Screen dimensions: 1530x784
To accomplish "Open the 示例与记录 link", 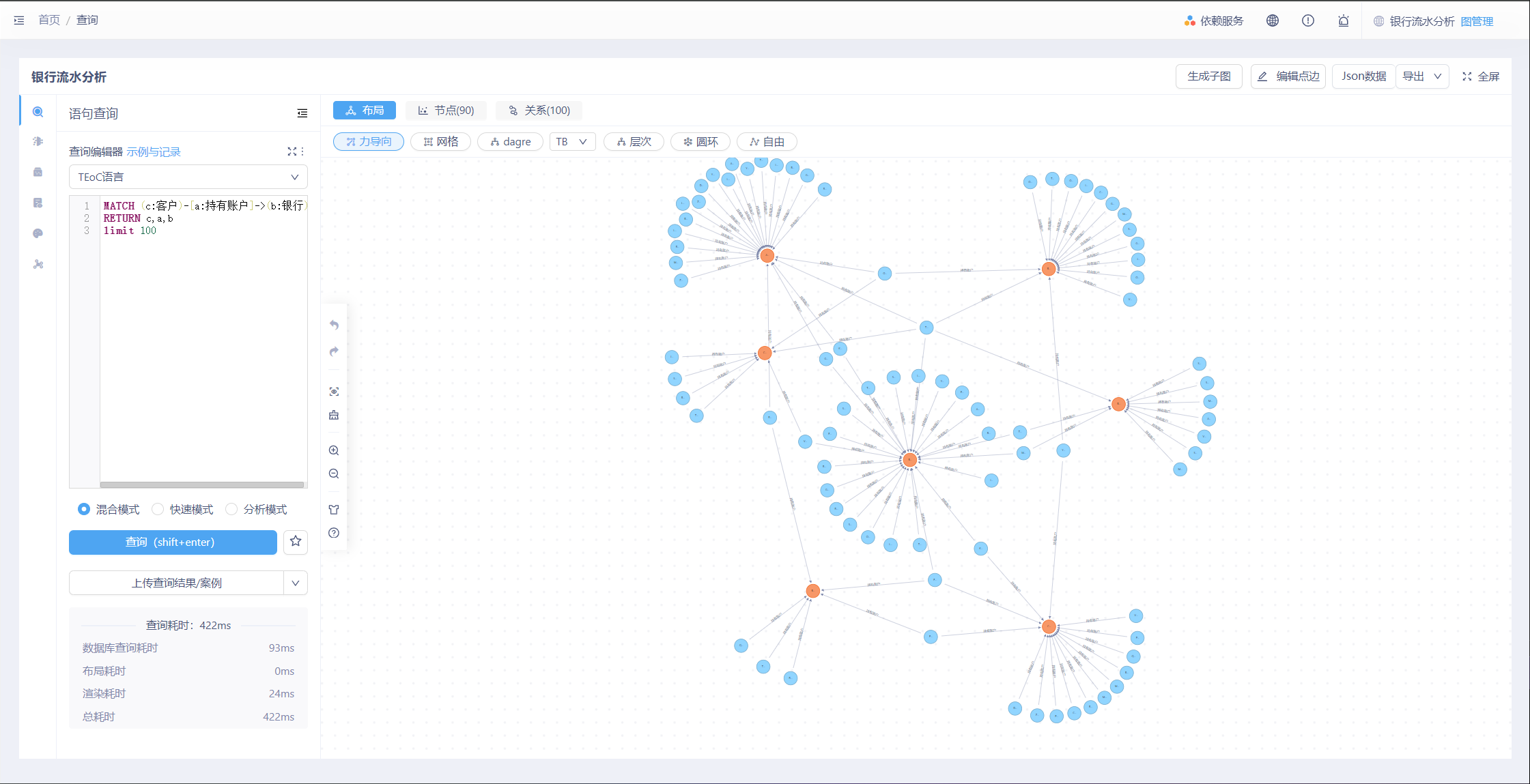I will pos(154,151).
